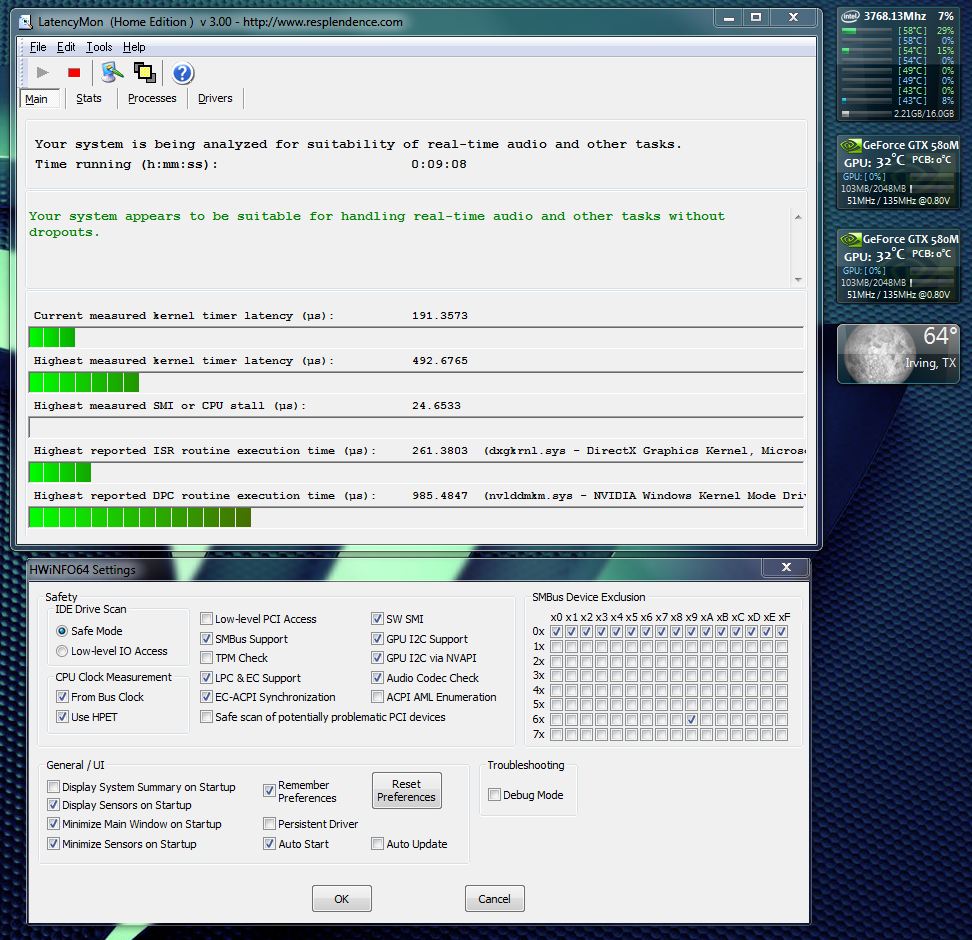The width and height of the screenshot is (972, 940).
Task: Toggle Remember Preferences checkbox
Action: tap(269, 791)
